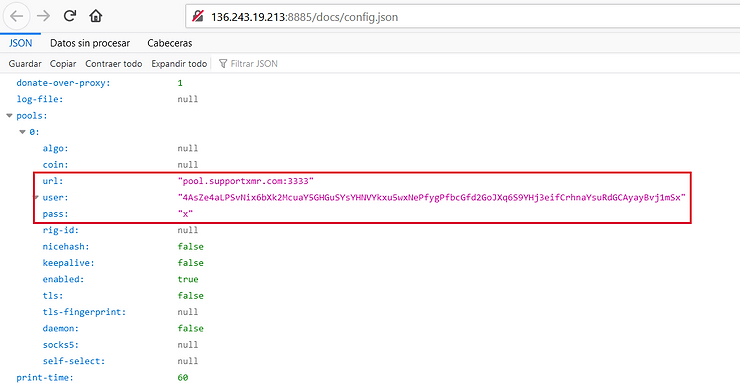Viewport: 740px width, 387px height.
Task: Collapse the pools node
Action: [x=9, y=116]
